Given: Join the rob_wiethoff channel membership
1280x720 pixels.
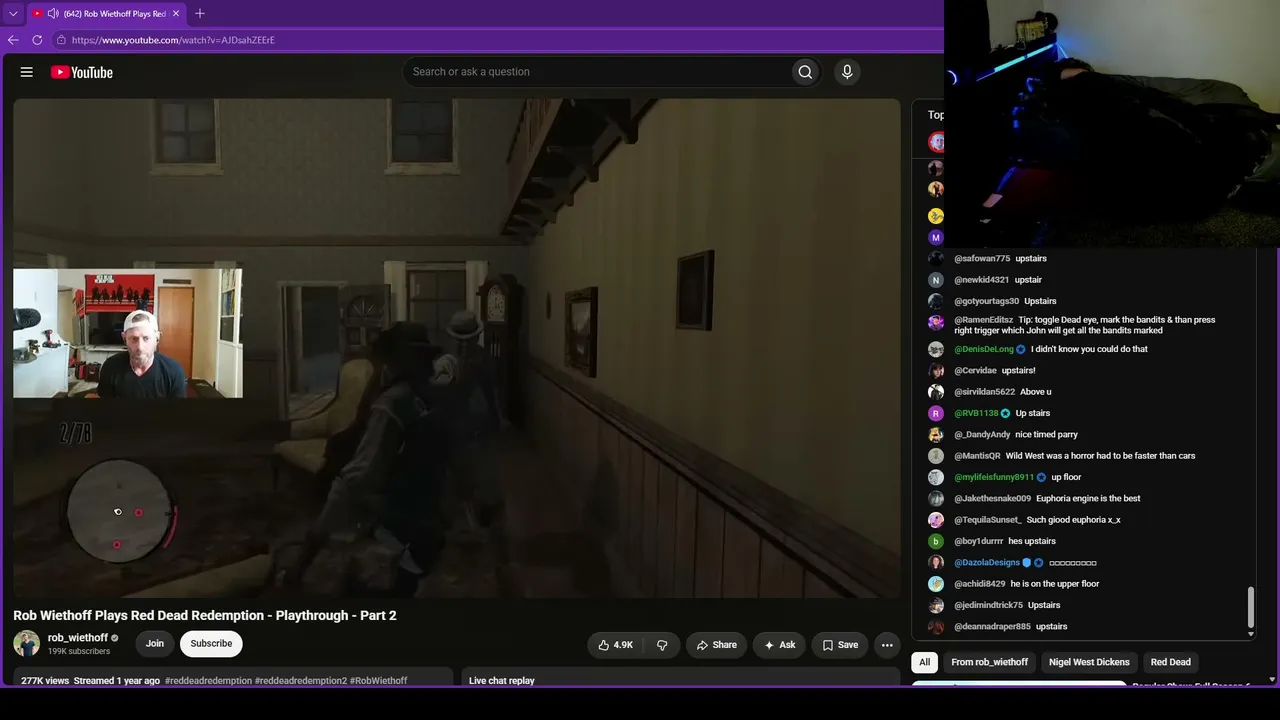Looking at the screenshot, I should tap(155, 643).
